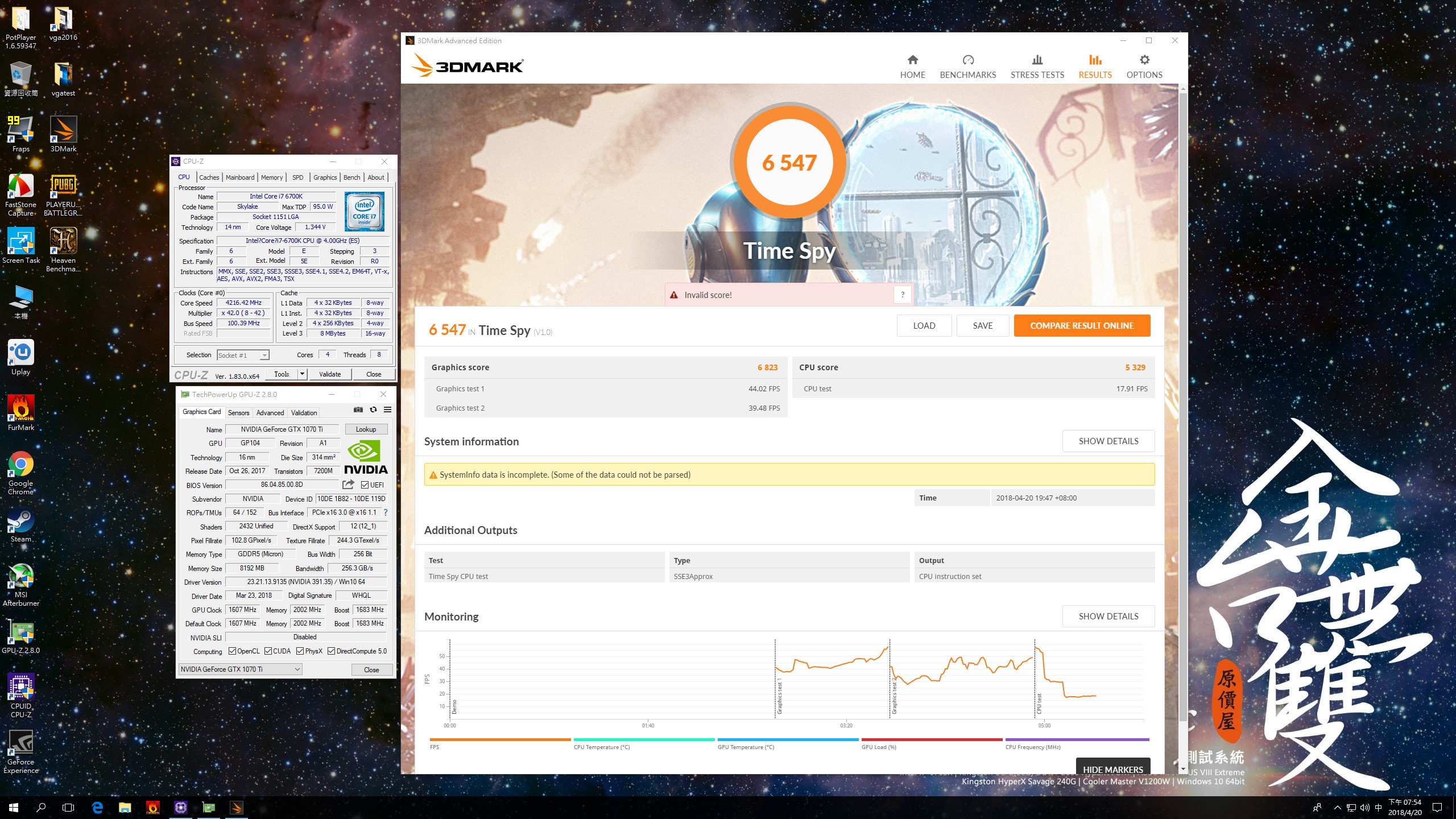1456x819 pixels.
Task: Open the Heaven Benchmark desktop icon
Action: 63,250
